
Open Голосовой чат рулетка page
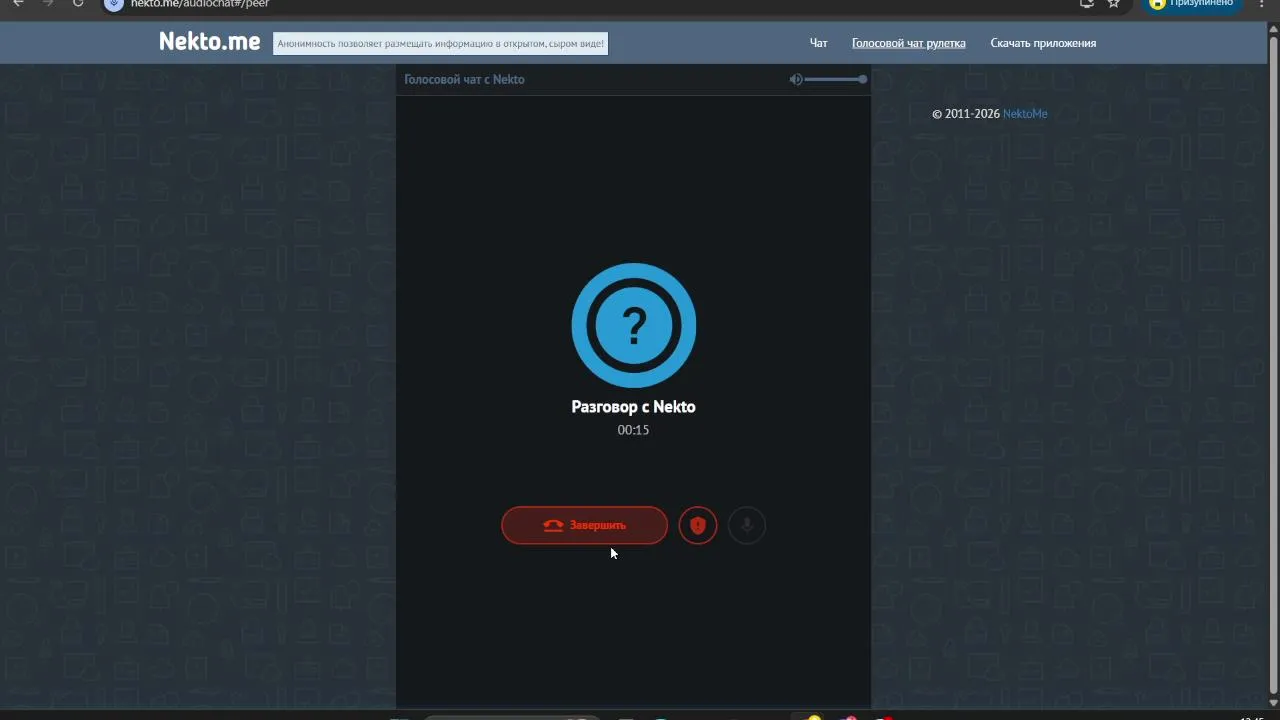909,43
